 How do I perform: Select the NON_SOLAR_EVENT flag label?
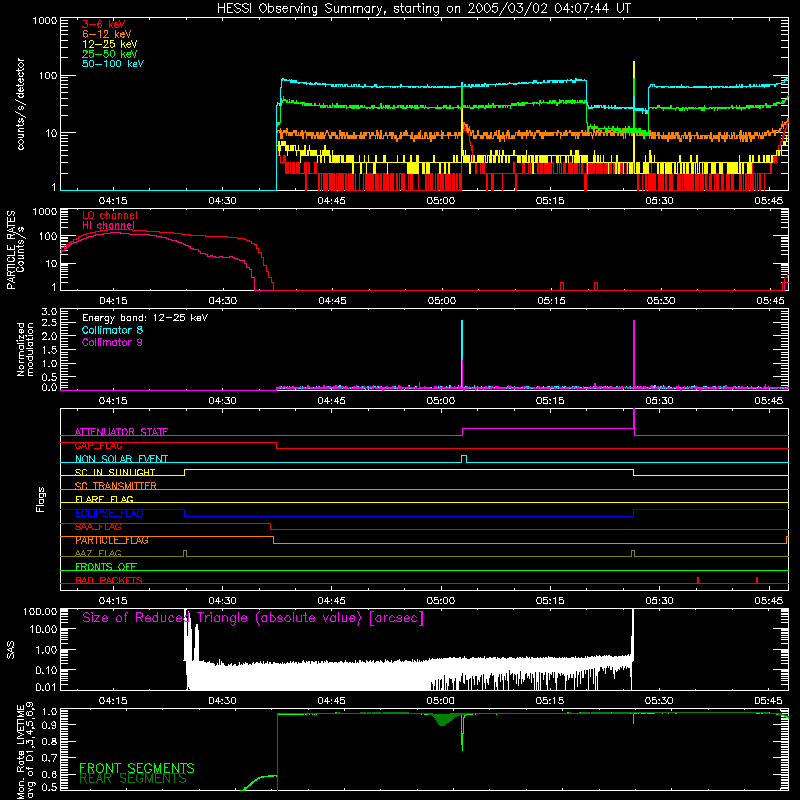point(121,459)
